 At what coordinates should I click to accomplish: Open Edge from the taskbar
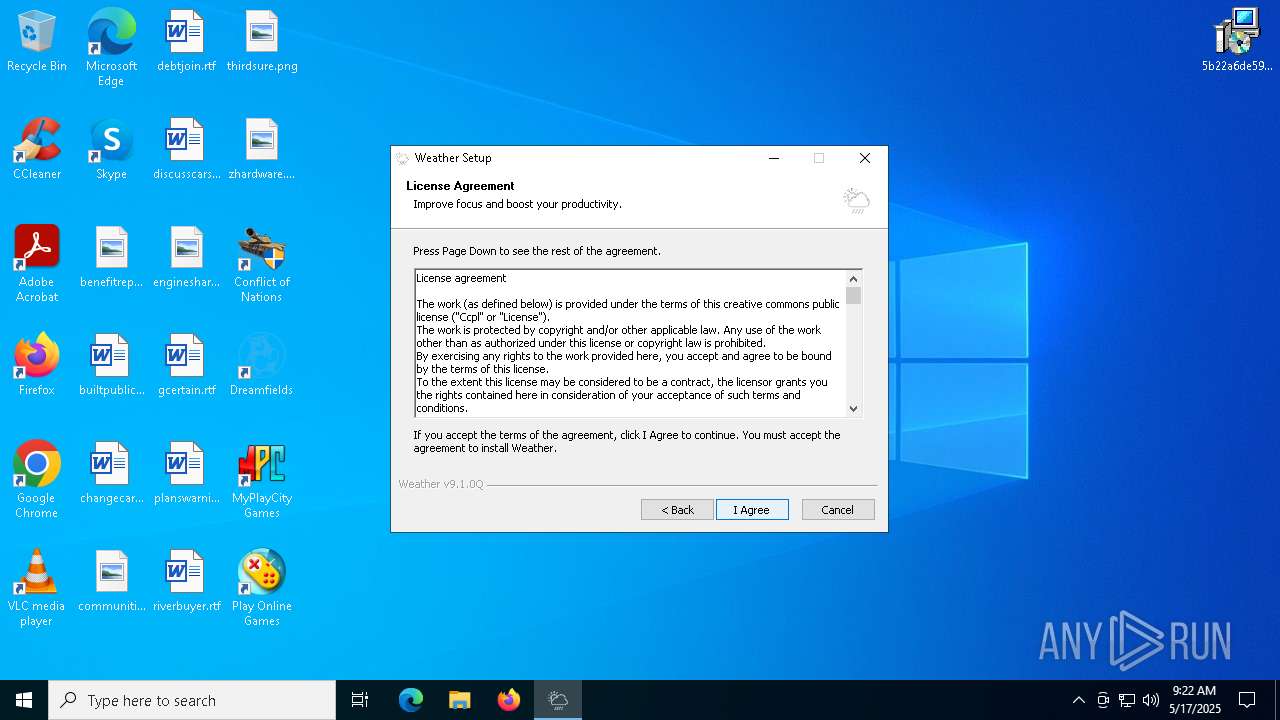[411, 700]
